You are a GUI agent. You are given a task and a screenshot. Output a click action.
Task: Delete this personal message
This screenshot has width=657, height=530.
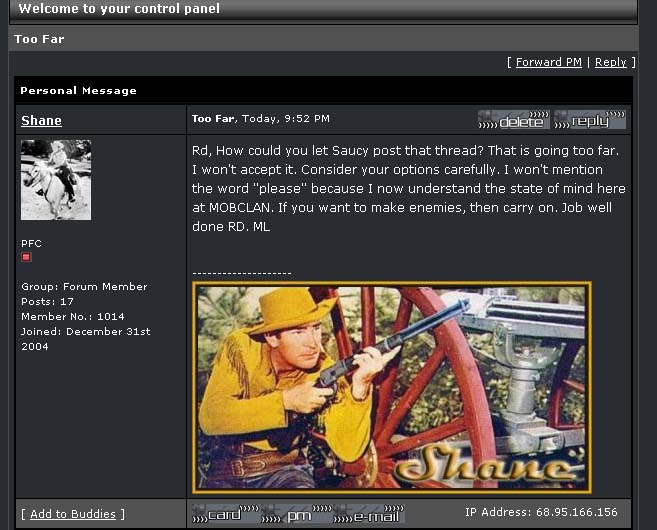[514, 120]
